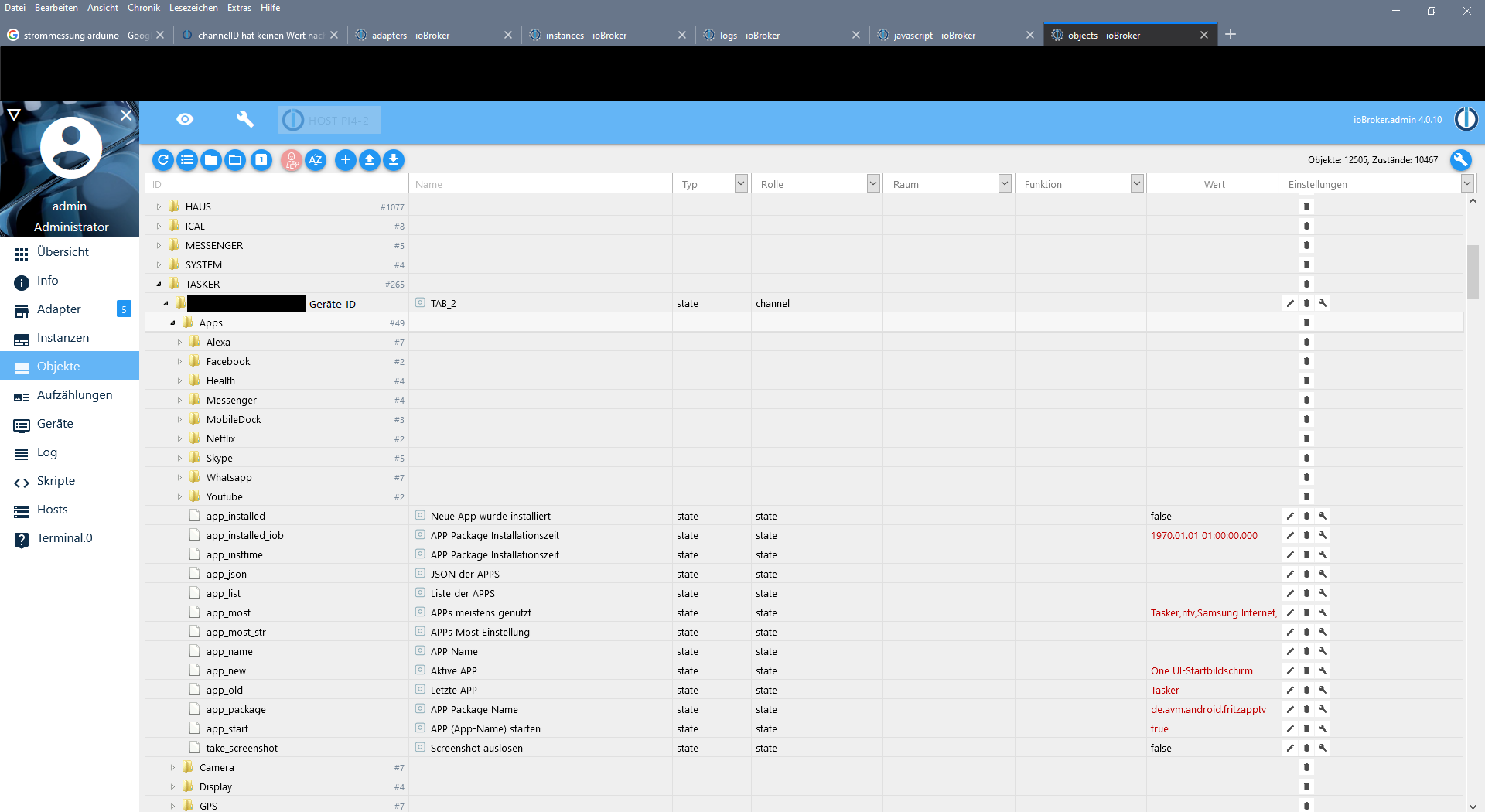
Task: Open the Skripte sidebar item
Action: [x=70, y=481]
